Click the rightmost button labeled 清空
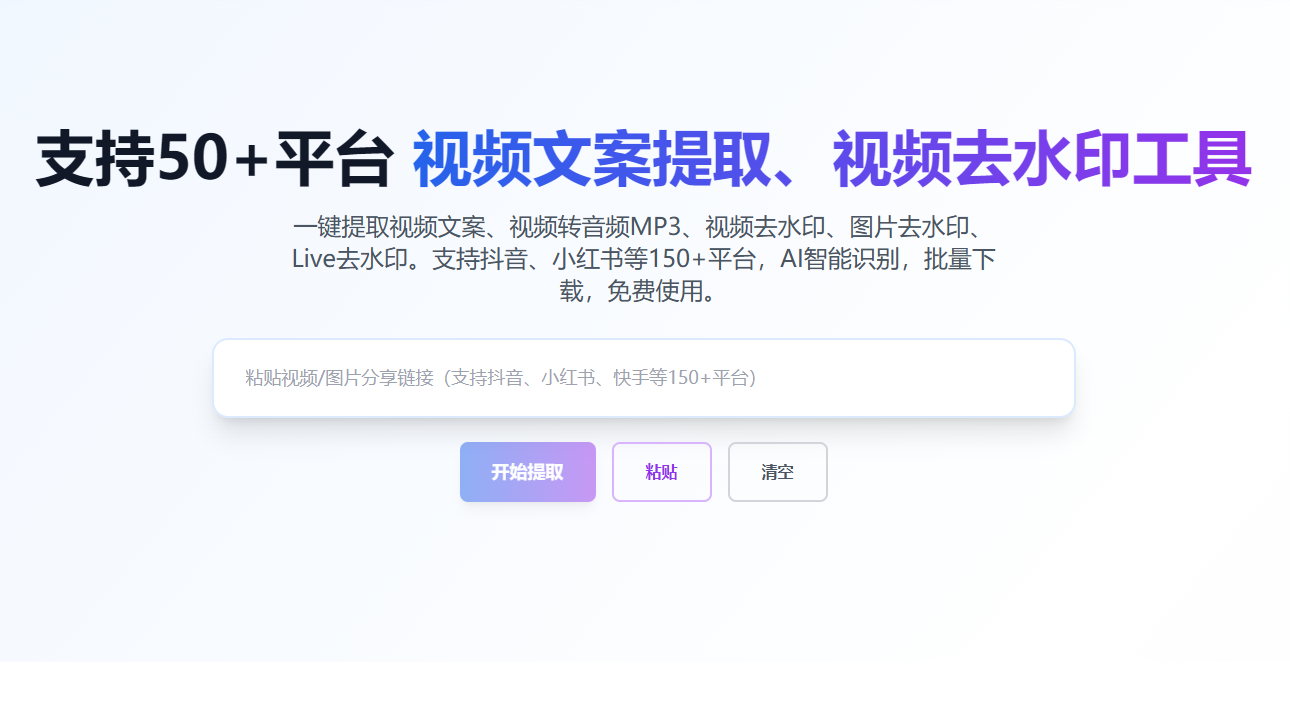This screenshot has width=1290, height=717. (x=777, y=471)
